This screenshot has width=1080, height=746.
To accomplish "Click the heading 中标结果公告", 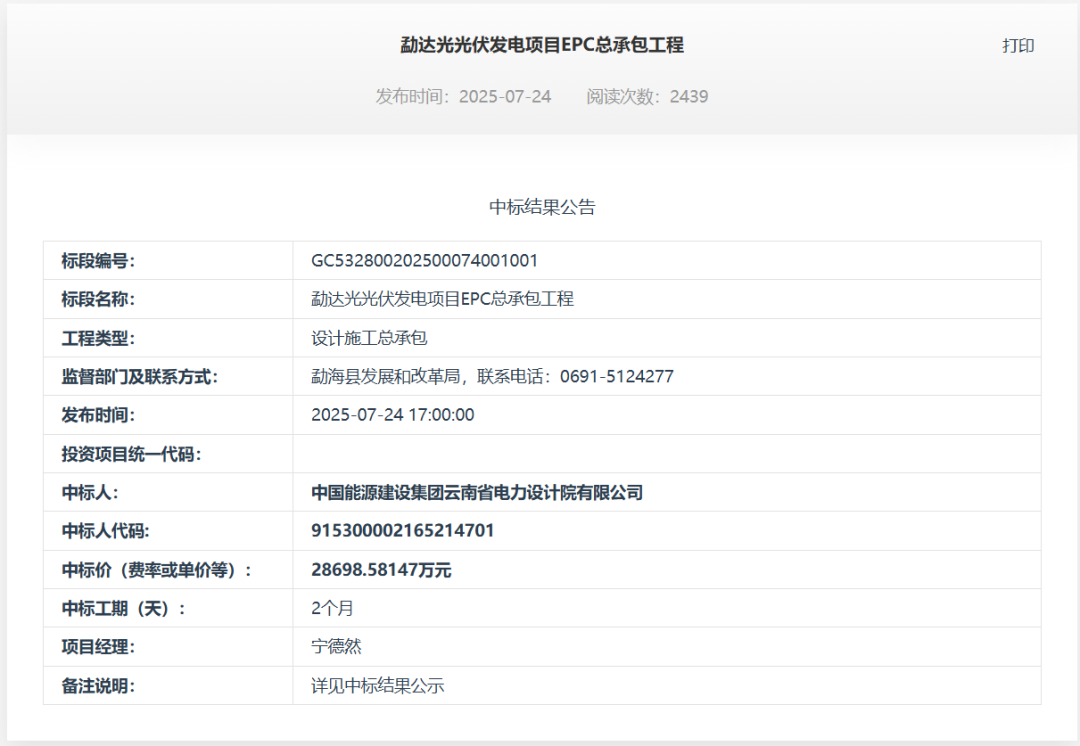I will point(542,207).
